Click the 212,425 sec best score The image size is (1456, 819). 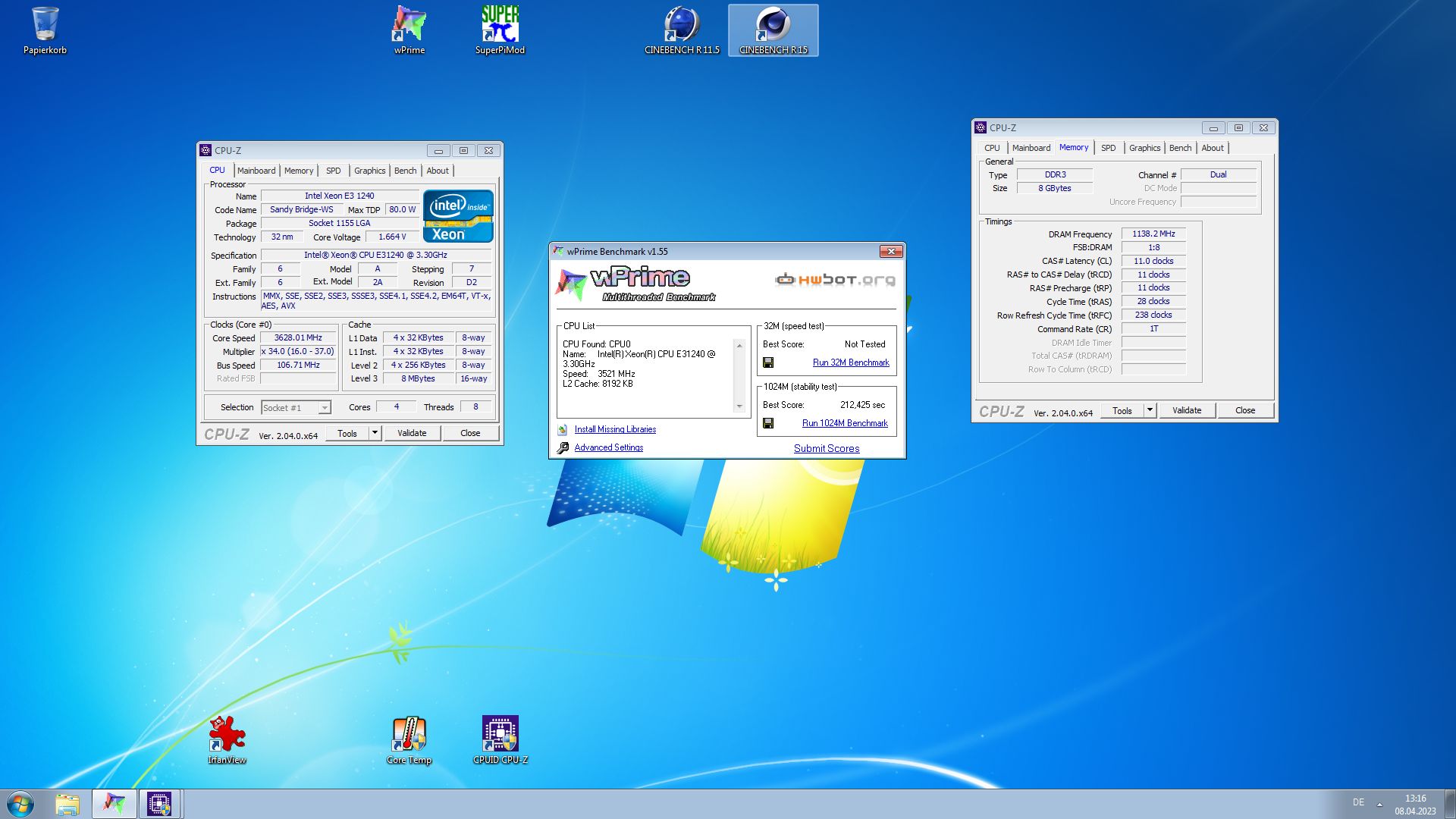click(x=862, y=405)
